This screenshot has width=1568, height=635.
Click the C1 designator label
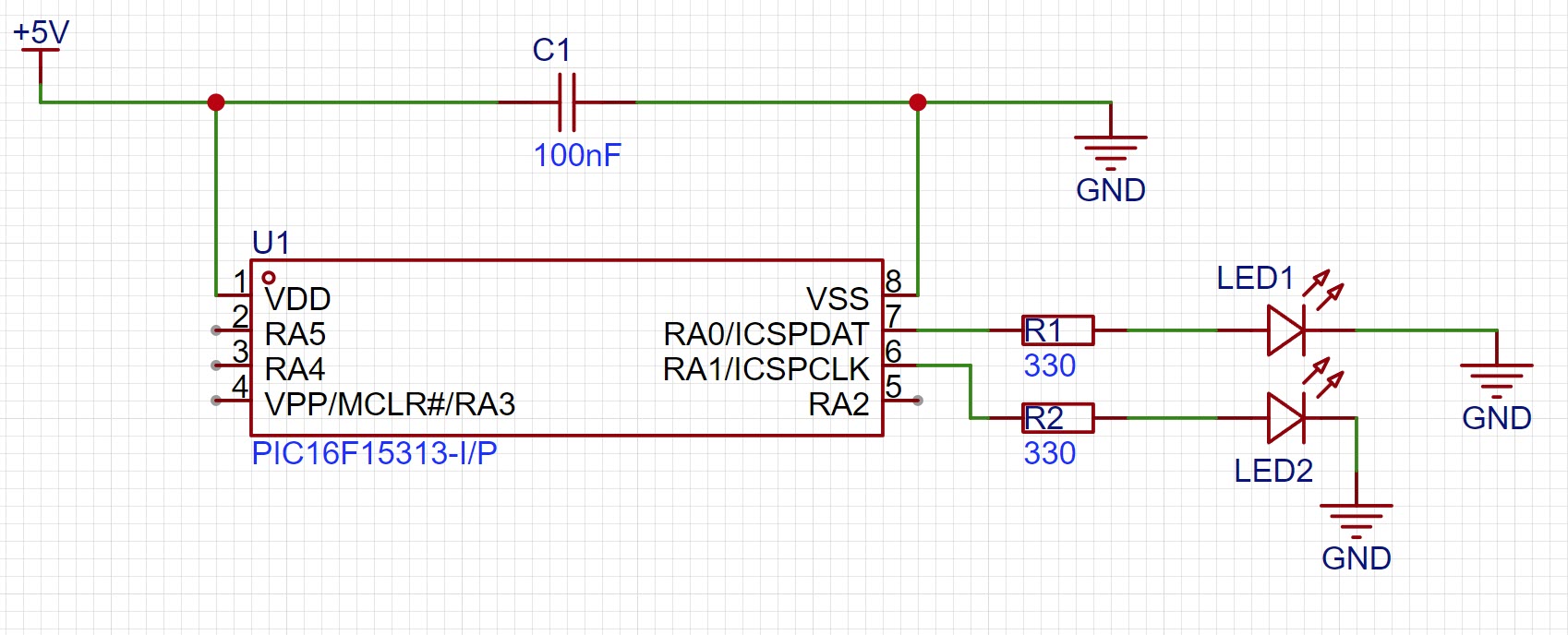tap(552, 50)
